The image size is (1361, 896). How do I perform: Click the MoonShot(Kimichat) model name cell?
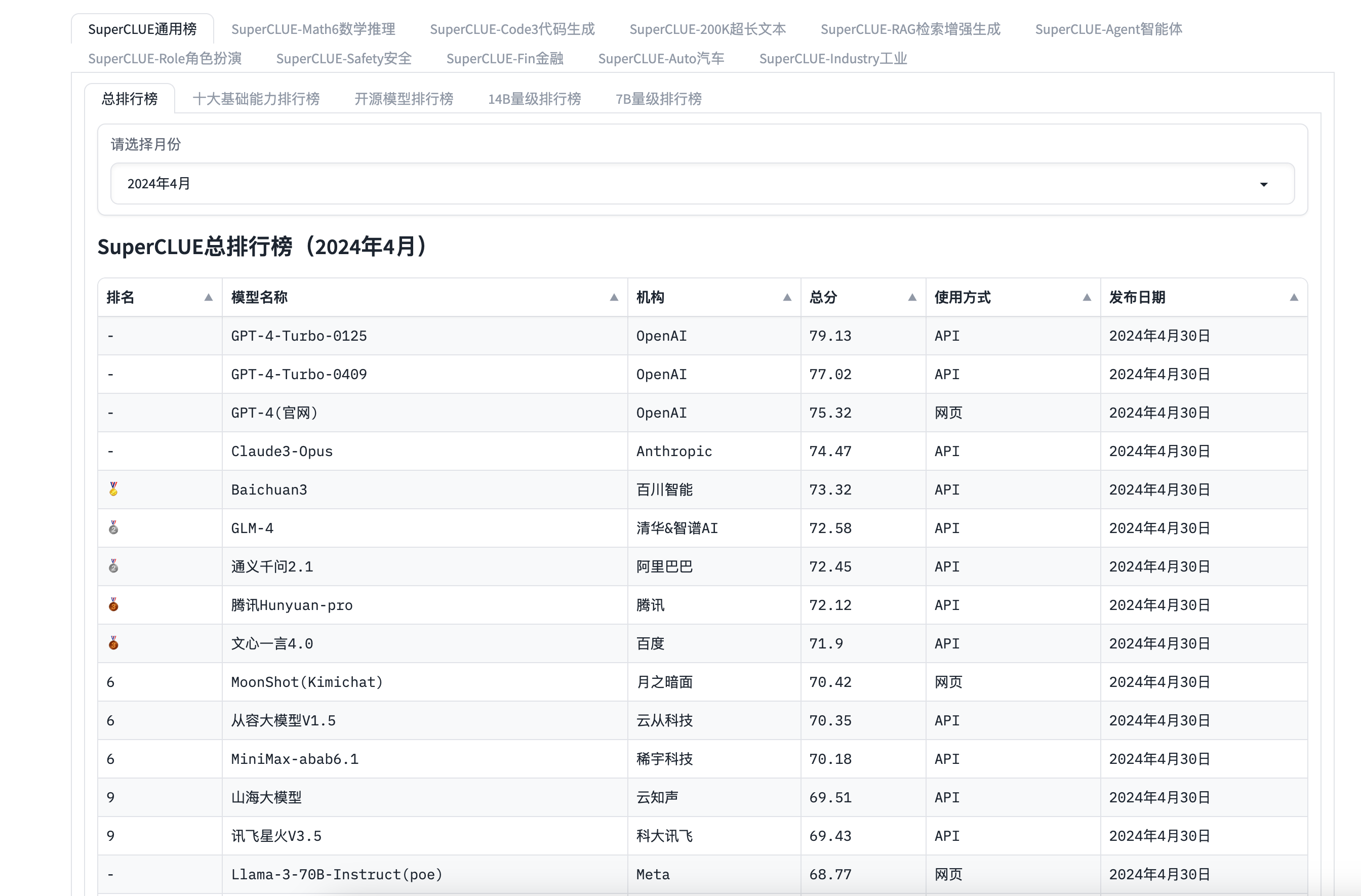[x=425, y=682]
